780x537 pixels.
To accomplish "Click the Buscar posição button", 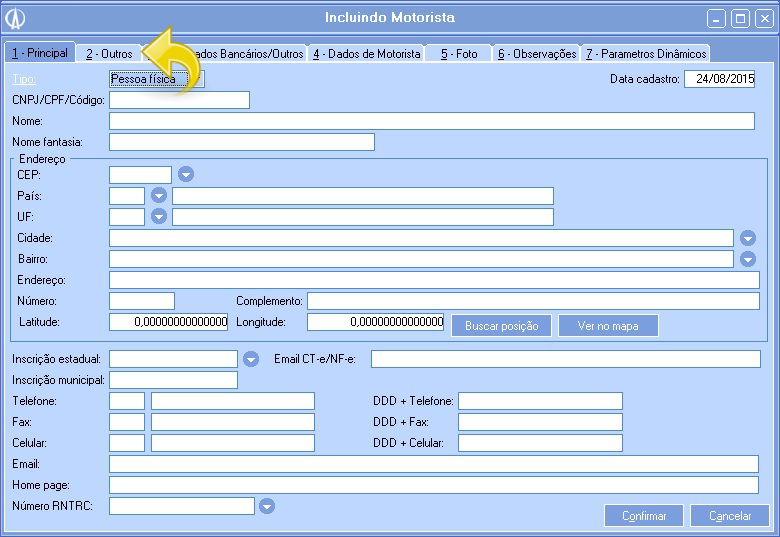I will (502, 326).
